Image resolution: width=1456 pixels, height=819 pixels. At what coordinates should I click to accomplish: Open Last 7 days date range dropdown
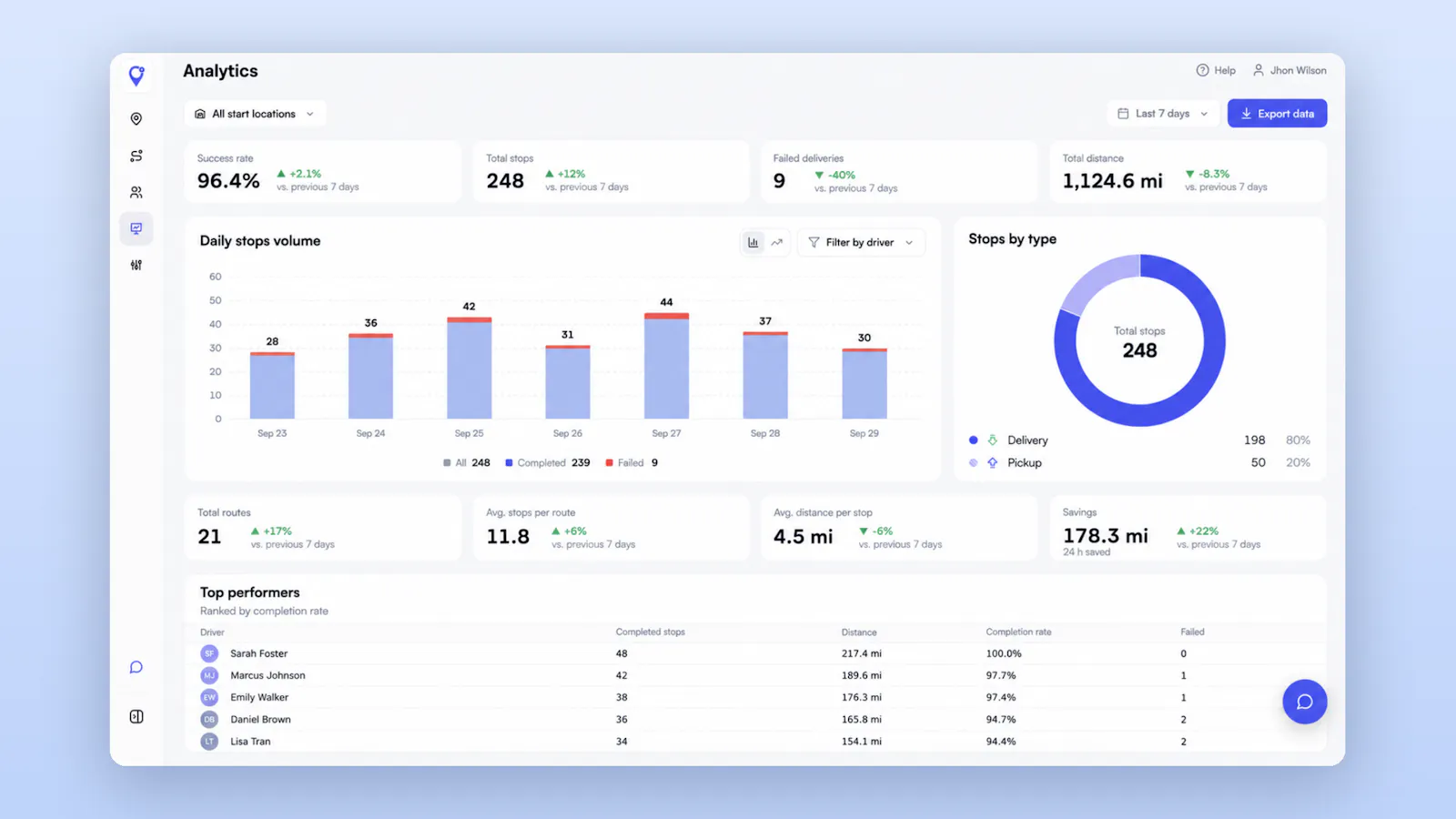tap(1163, 114)
